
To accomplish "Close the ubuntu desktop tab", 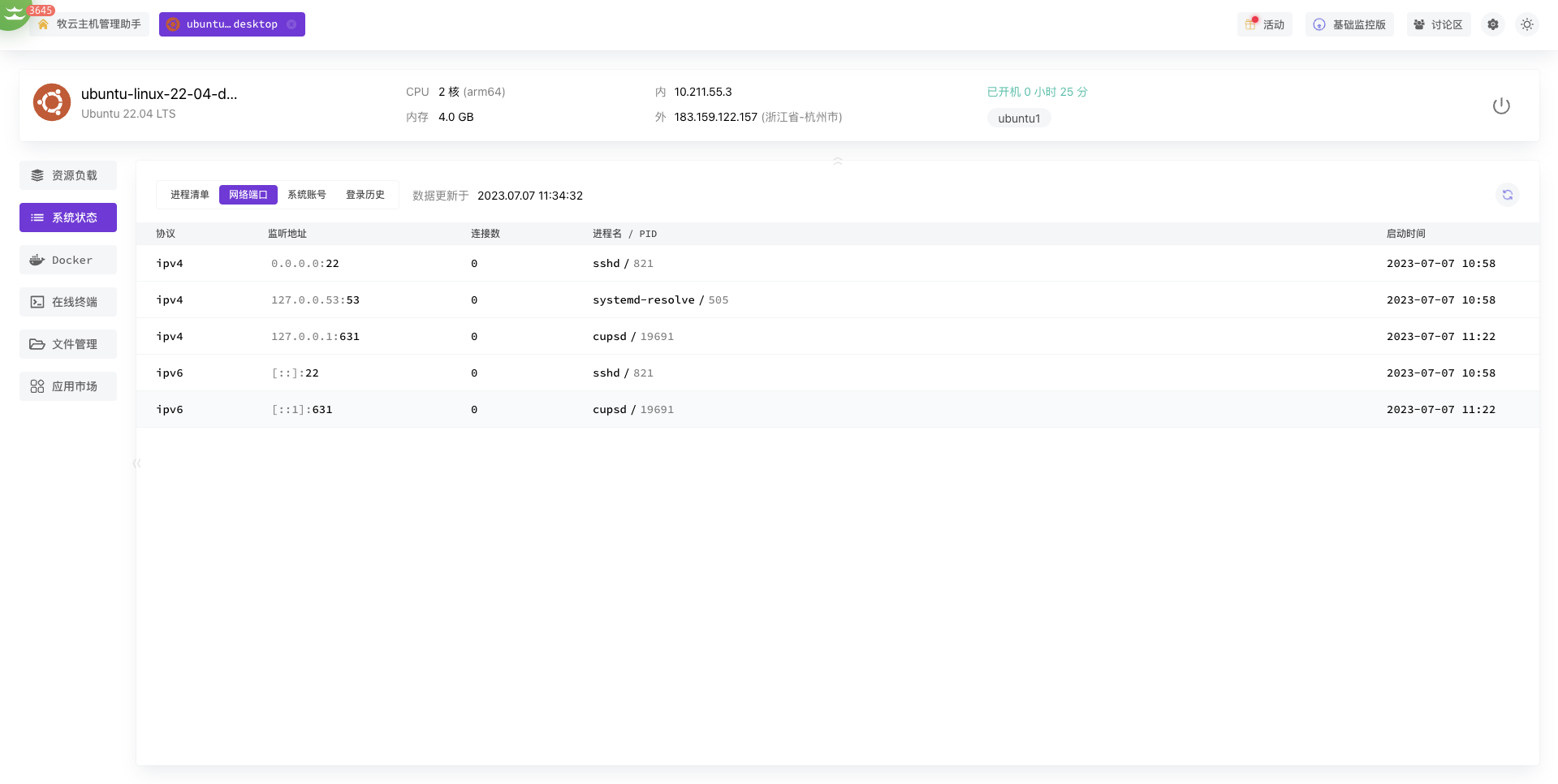I will [291, 24].
